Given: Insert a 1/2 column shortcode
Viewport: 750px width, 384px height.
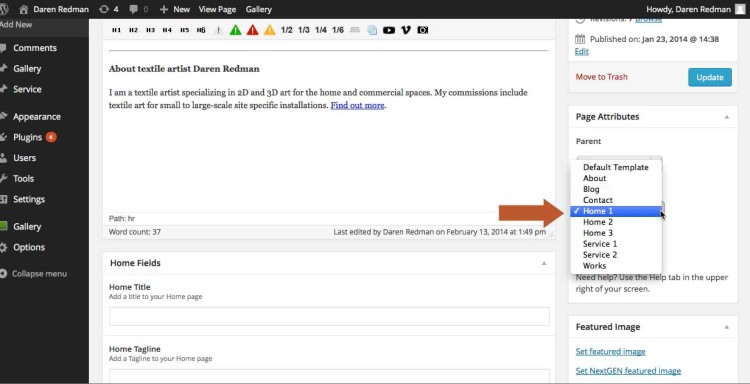Looking at the screenshot, I should (x=287, y=30).
